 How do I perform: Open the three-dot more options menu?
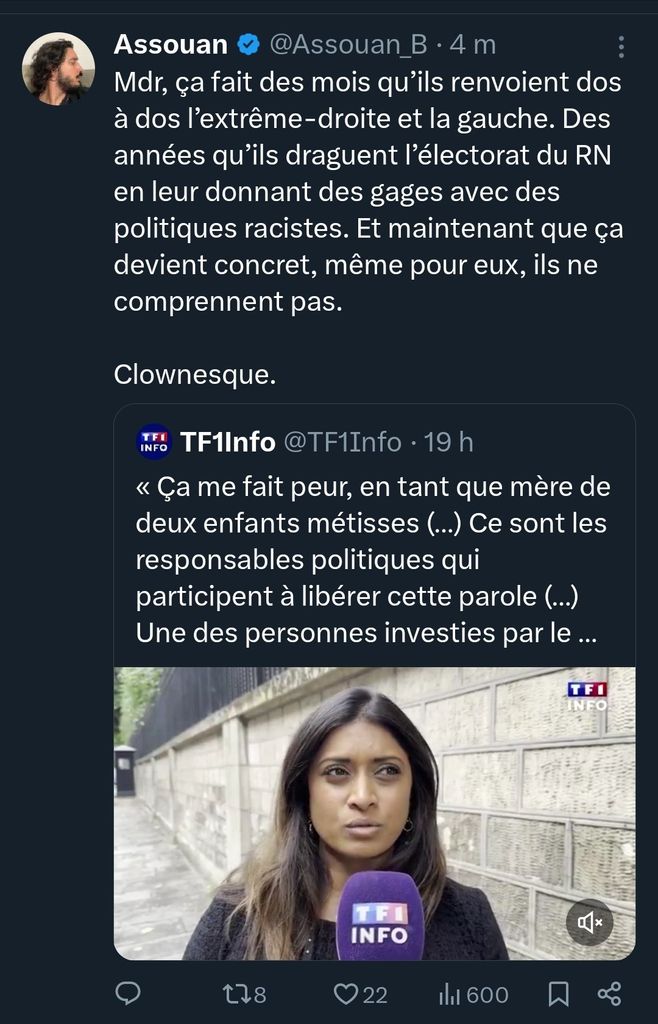point(621,47)
